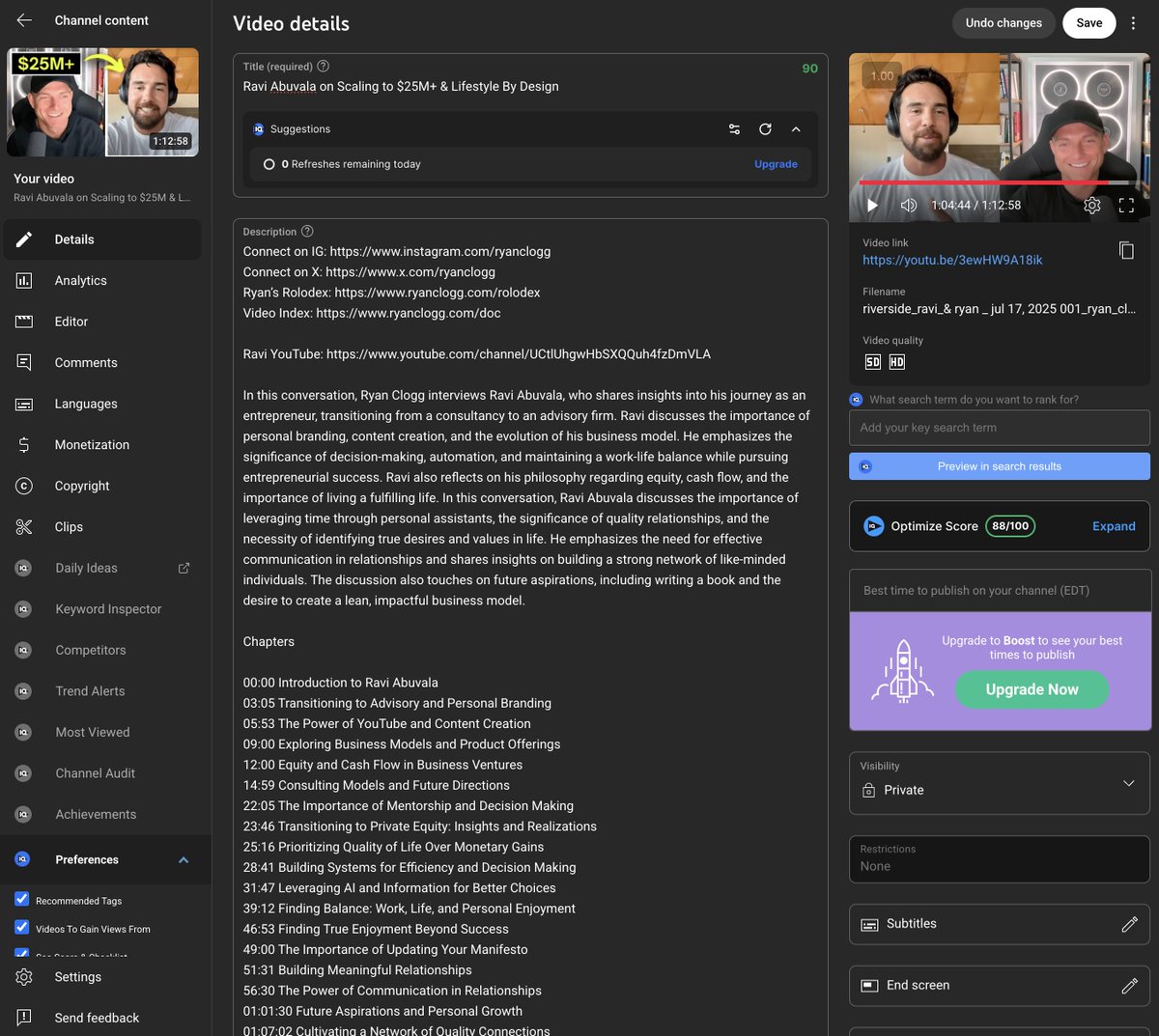
Task: Open the Competitors tool
Action: coord(102,650)
